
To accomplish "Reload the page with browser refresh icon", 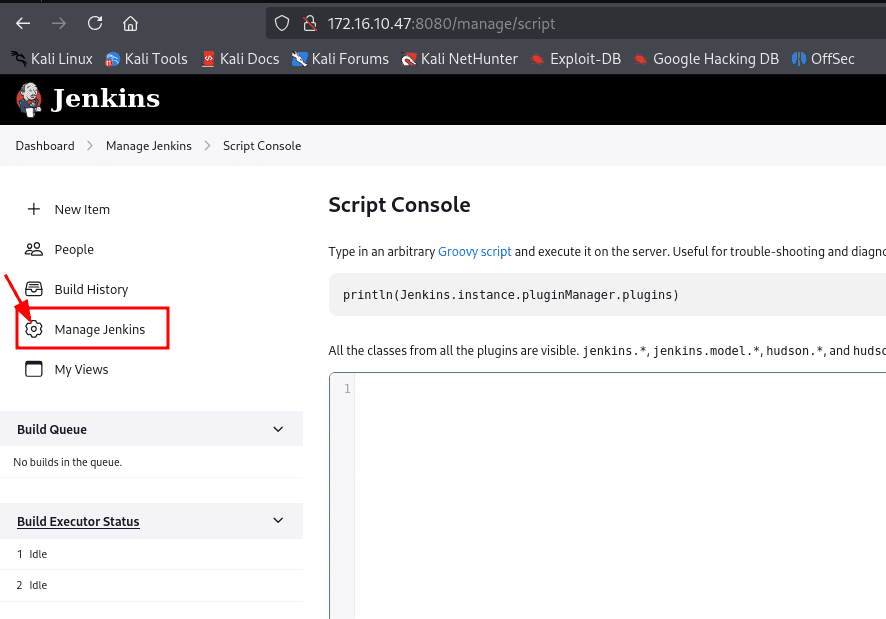I will [x=95, y=23].
